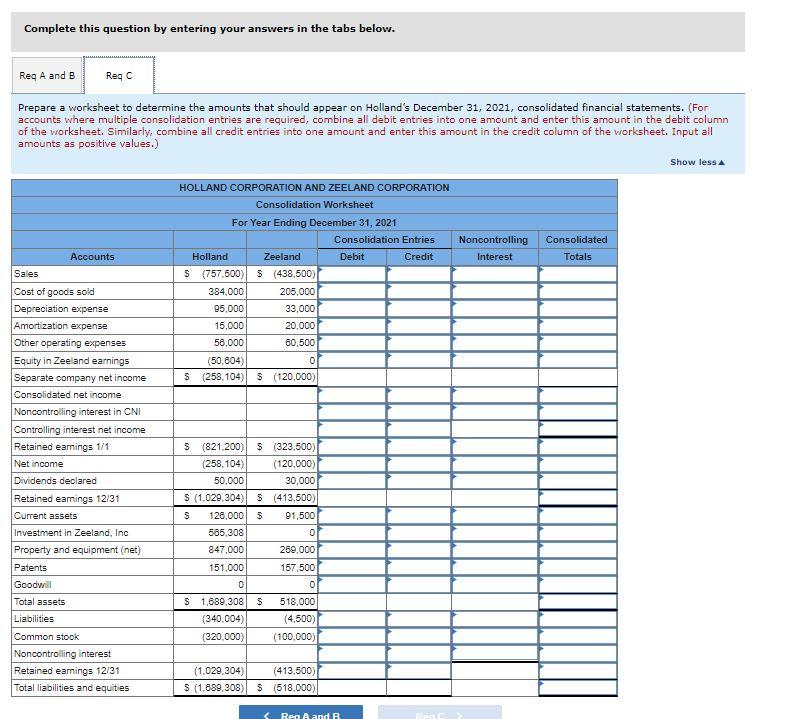Screen dimensions: 787x719
Task: Go back using Req A and B button
Action: click(301, 712)
